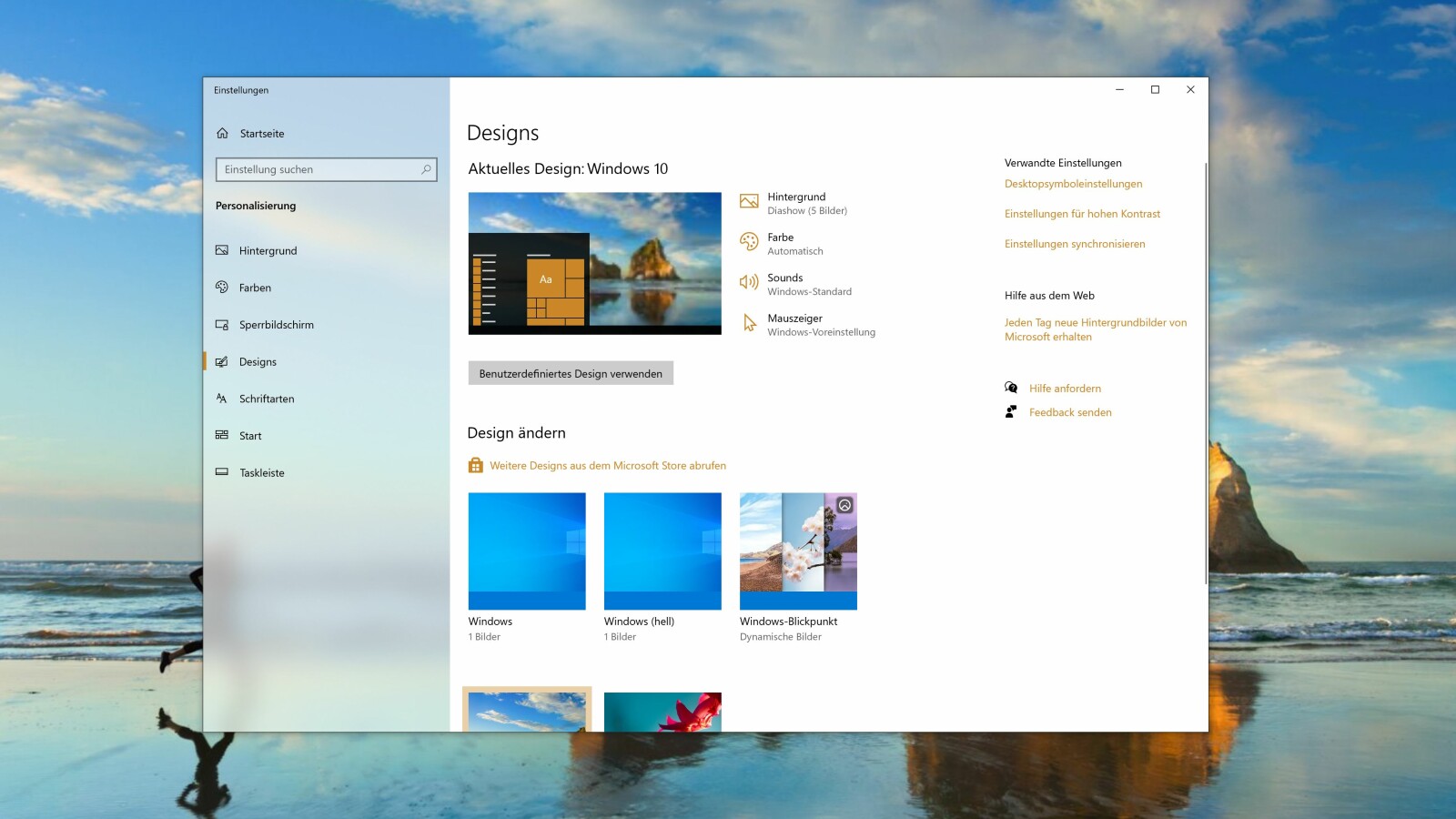Open Mauszeiger via the cursor icon
This screenshot has width=1456, height=819.
click(x=749, y=322)
